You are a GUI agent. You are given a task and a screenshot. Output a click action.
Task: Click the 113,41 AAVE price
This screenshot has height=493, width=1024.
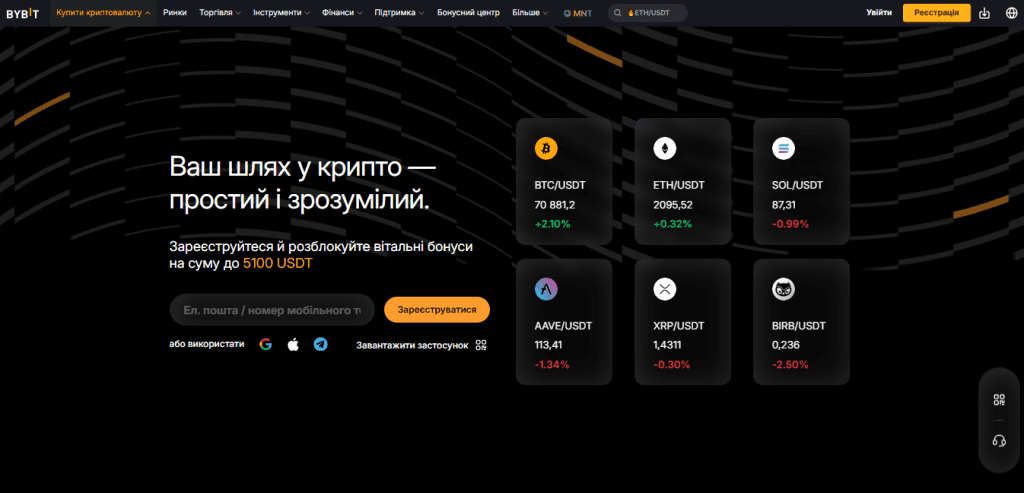pos(548,345)
